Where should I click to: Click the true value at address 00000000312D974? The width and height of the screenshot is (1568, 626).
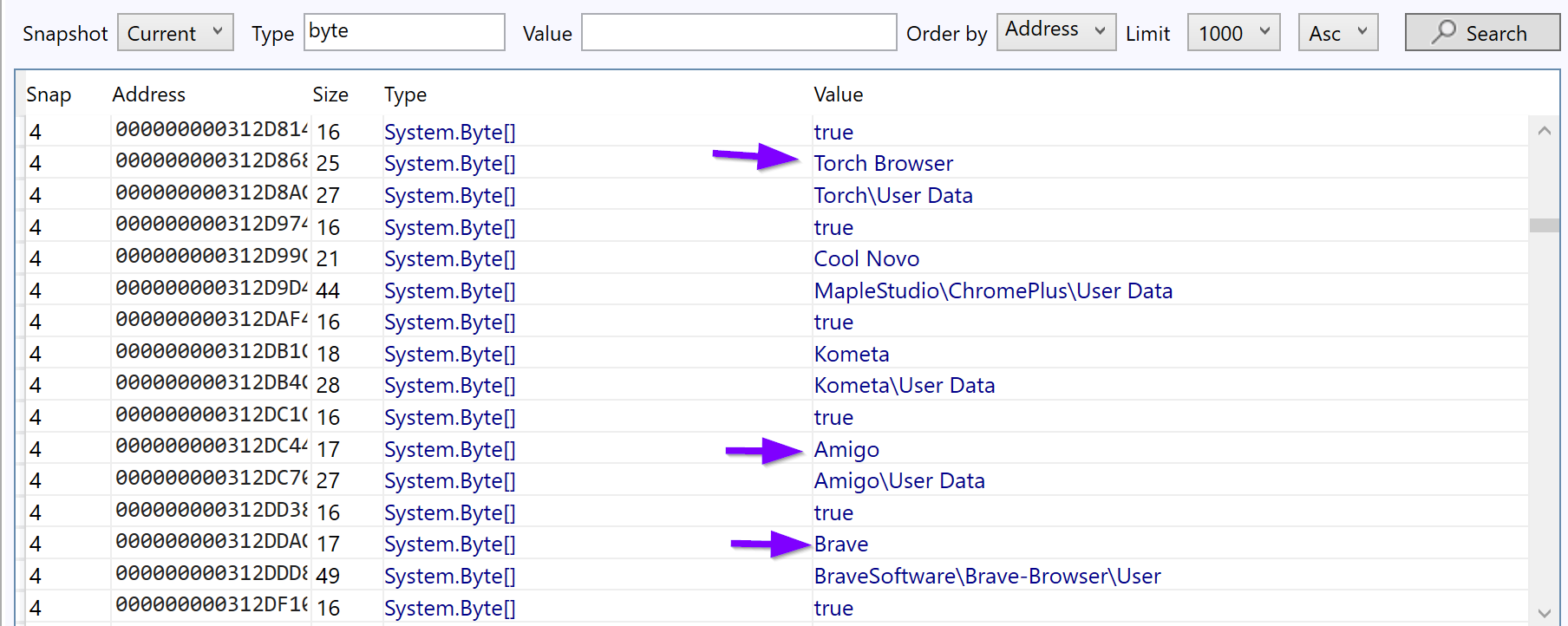point(833,227)
